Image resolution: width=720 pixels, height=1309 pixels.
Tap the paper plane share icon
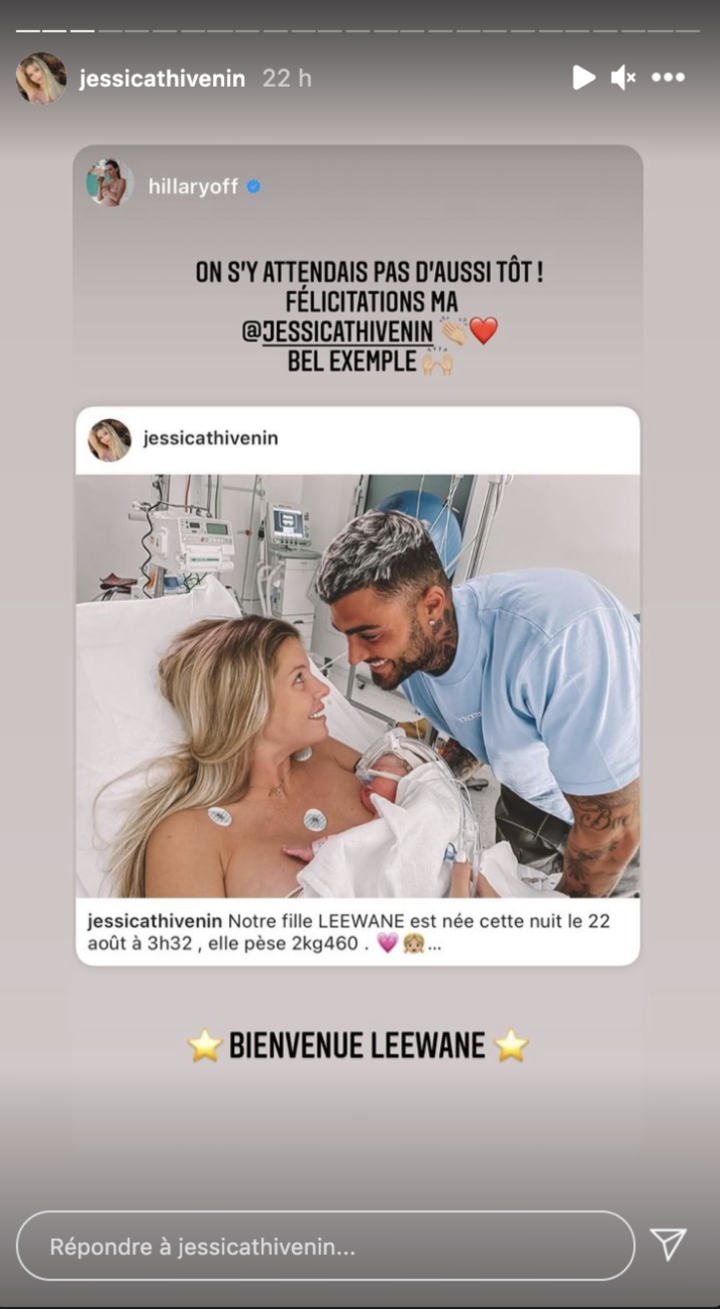(668, 1244)
